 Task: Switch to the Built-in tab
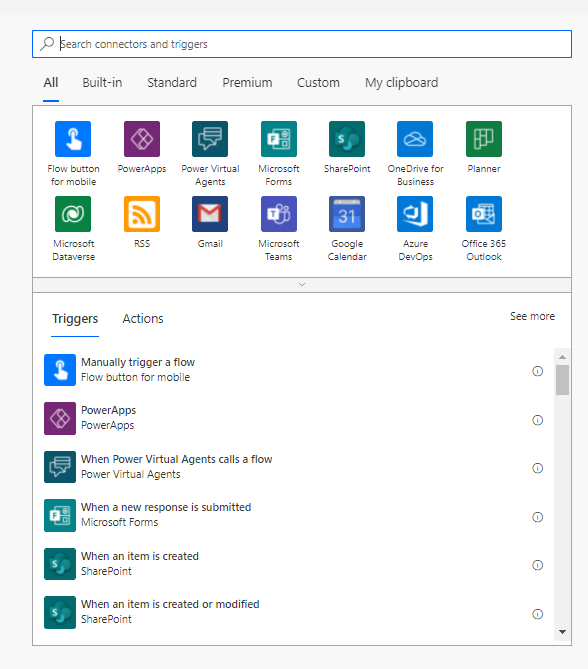click(x=102, y=83)
